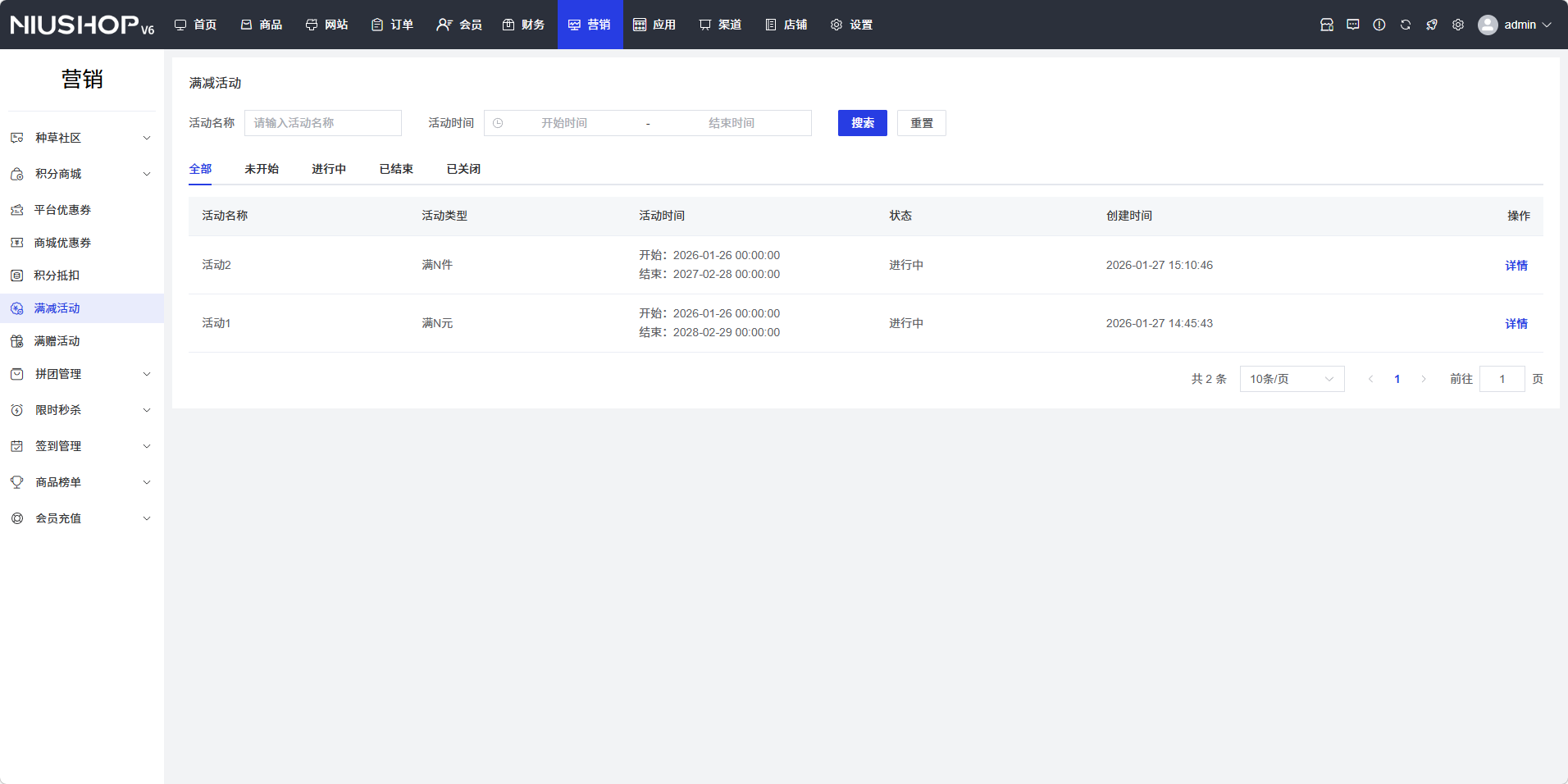The width and height of the screenshot is (1568, 784).
Task: Click the clock icon in date range field
Action: tap(498, 123)
